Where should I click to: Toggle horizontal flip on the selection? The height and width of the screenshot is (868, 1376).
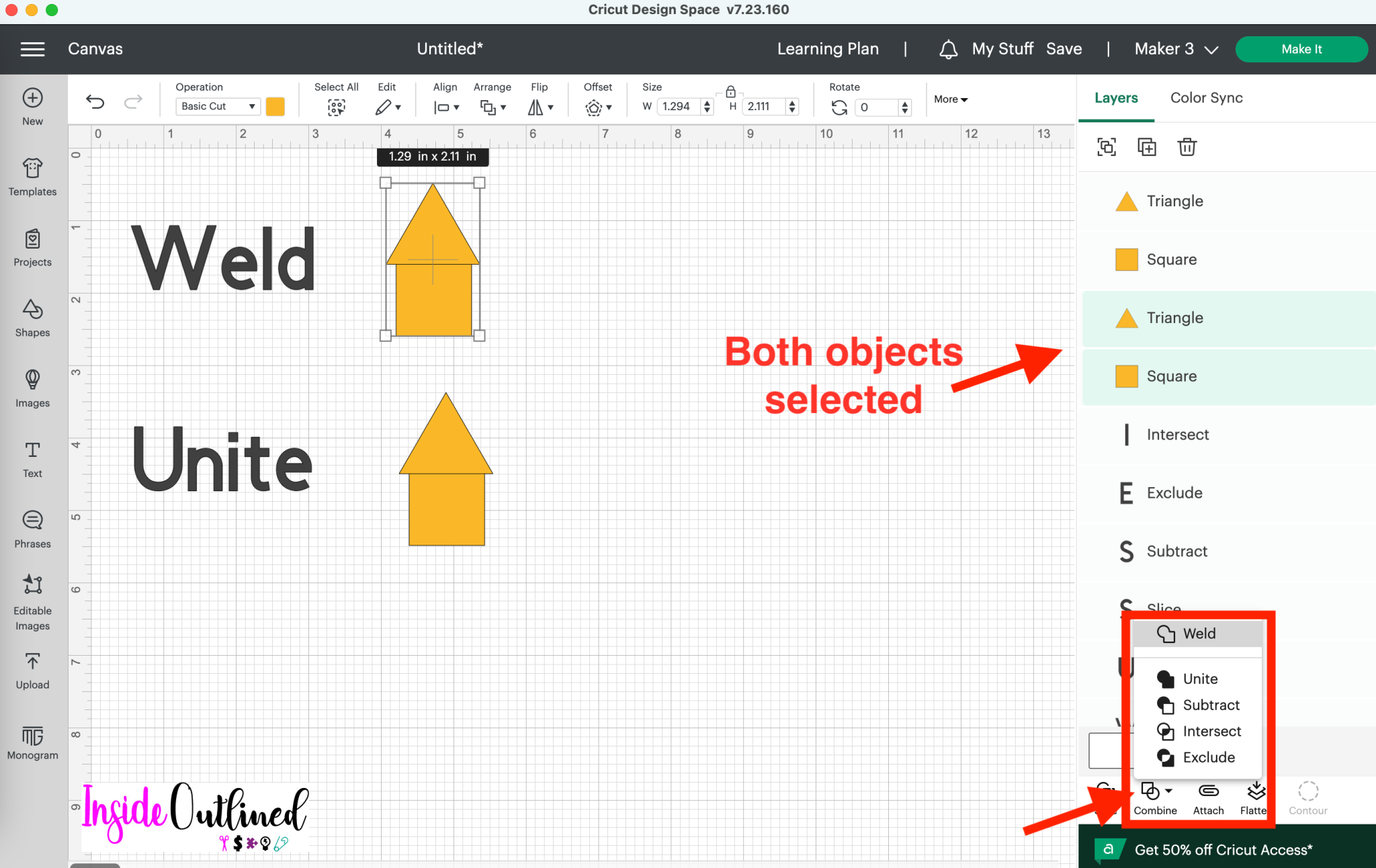(540, 106)
